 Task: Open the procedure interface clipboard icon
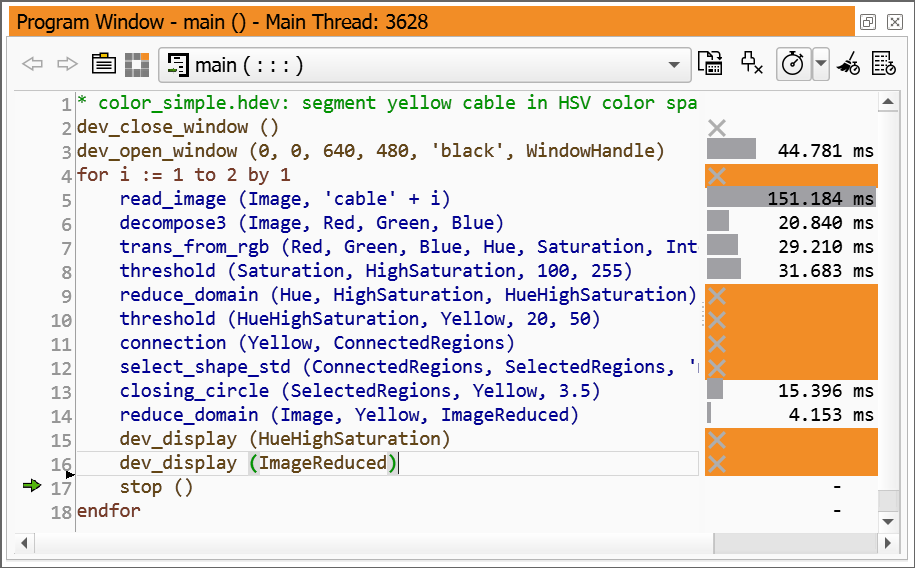(103, 65)
